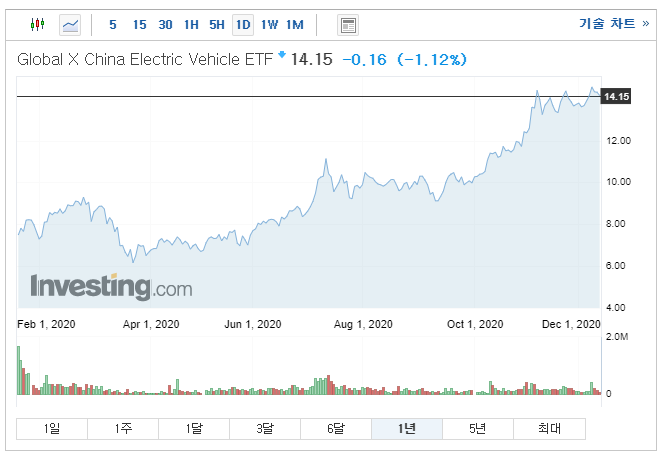
Task: Set the 15-minute interval
Action: [139, 25]
